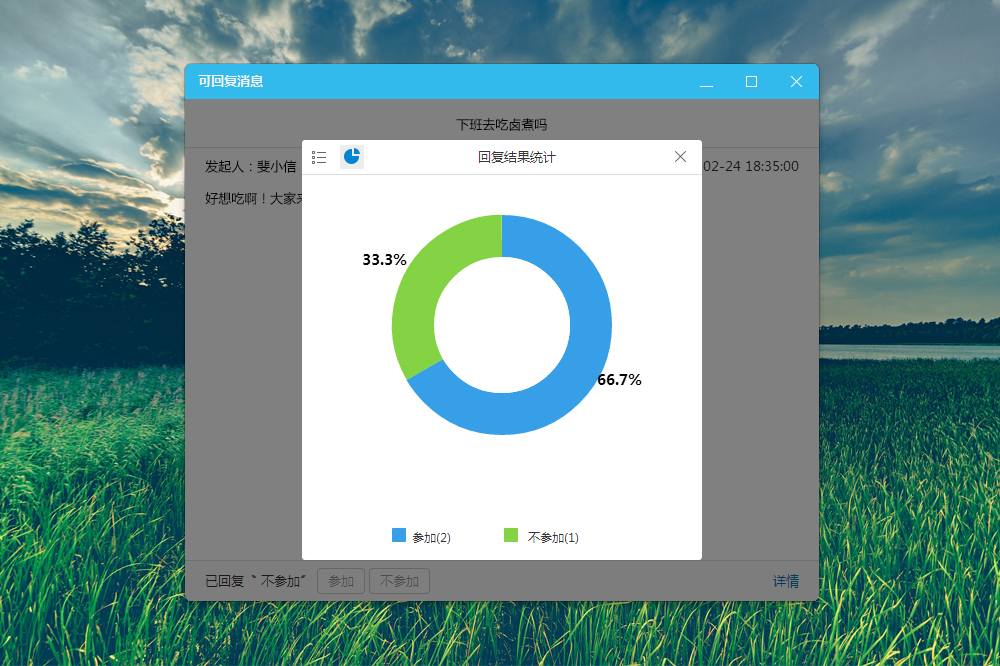Image resolution: width=1000 pixels, height=666 pixels.
Task: Click the green 33.3% donut segment
Action: pos(424,287)
